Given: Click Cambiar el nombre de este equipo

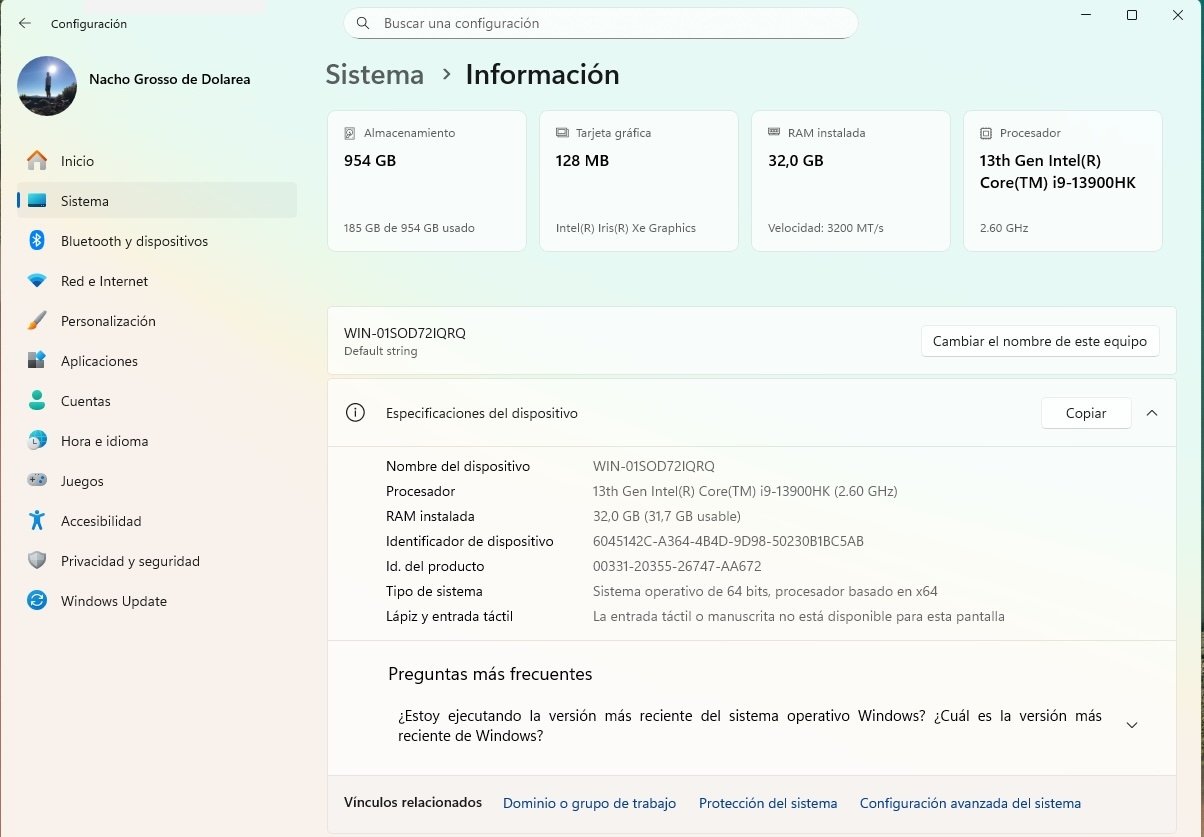Looking at the screenshot, I should (1039, 341).
